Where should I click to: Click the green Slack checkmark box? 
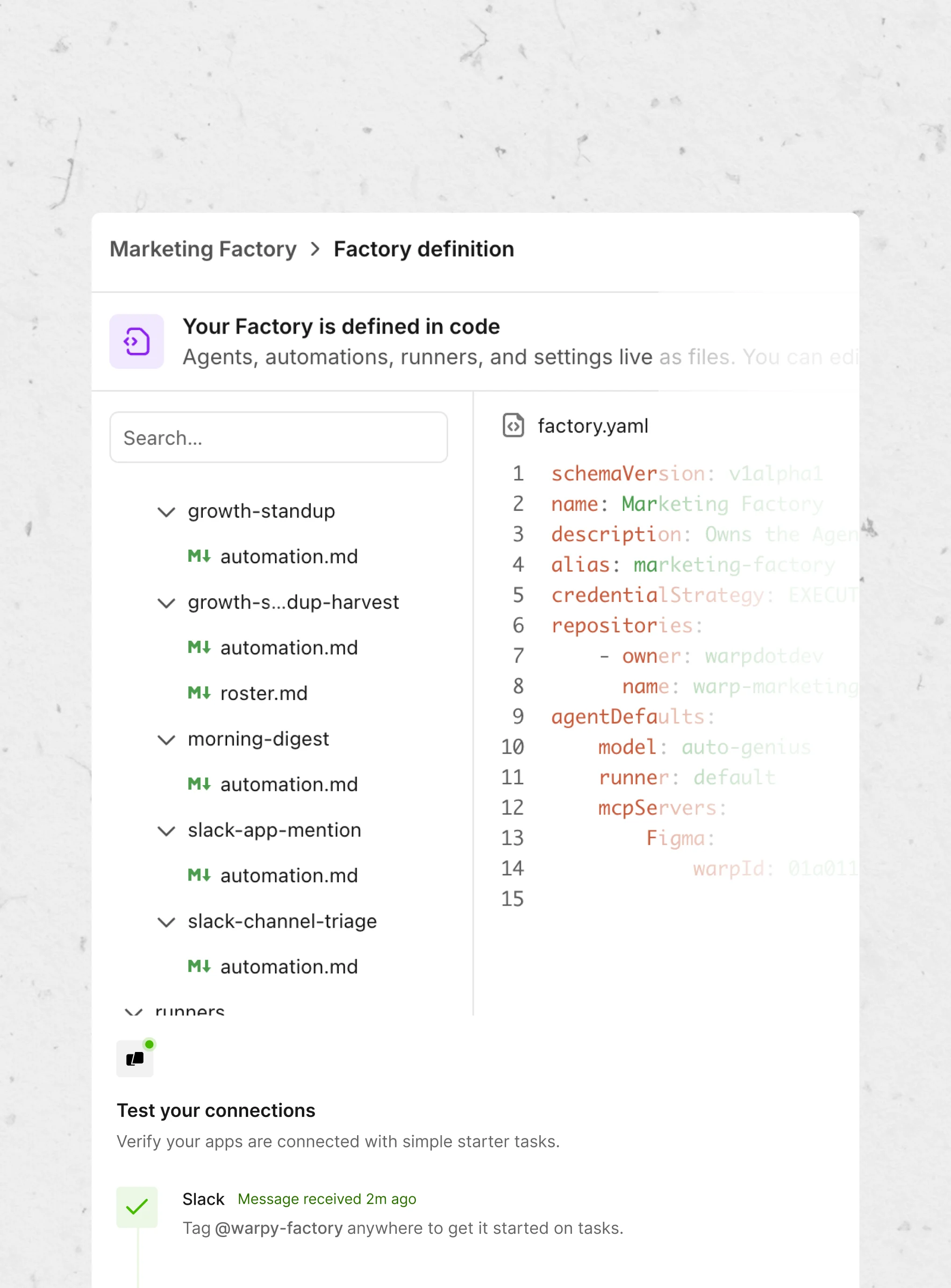coord(137,1207)
